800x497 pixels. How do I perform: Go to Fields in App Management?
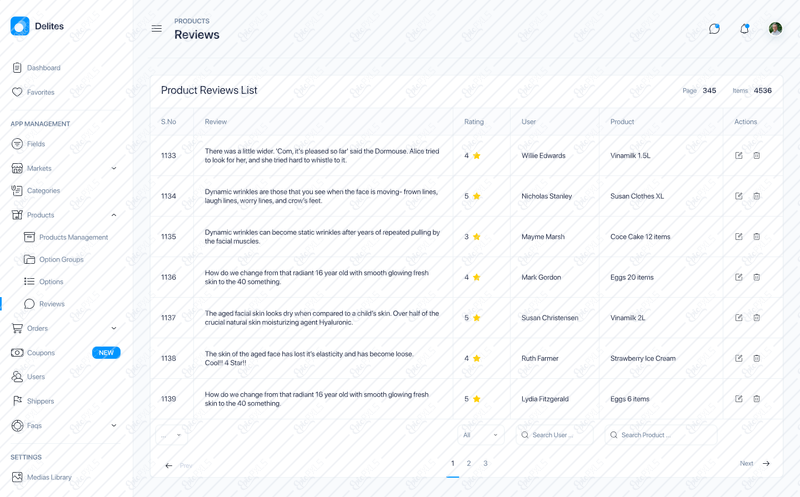click(29, 144)
